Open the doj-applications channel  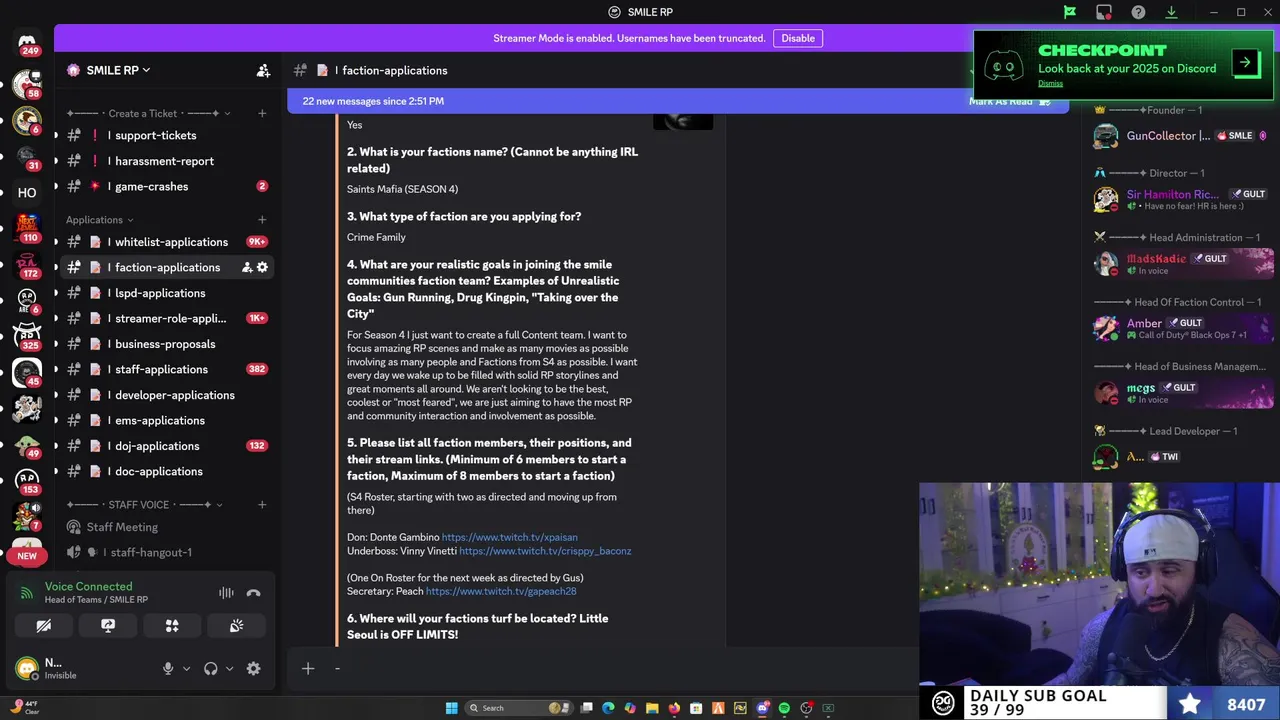click(x=166, y=446)
